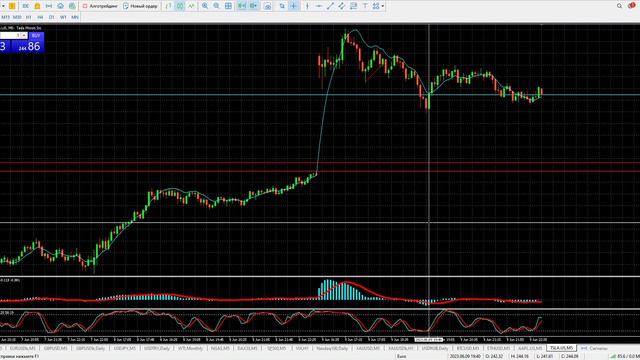Select the M15 timeframe

click(x=5, y=17)
